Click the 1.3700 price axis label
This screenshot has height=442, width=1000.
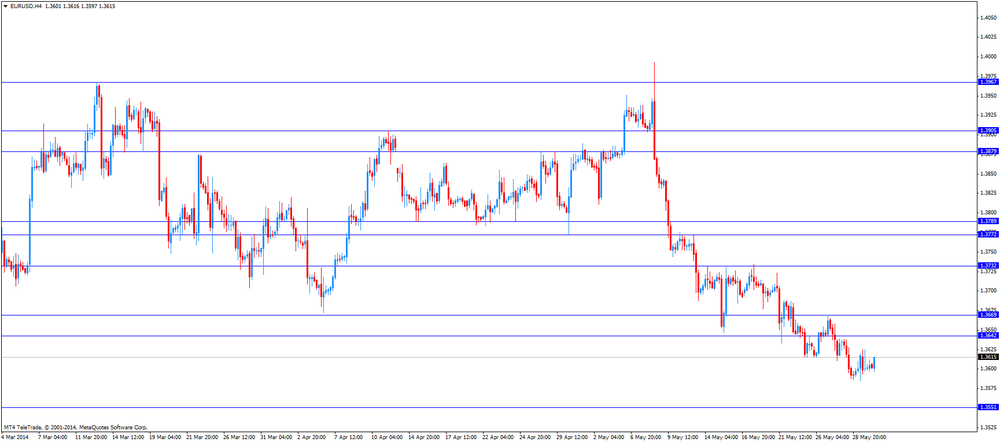(989, 290)
